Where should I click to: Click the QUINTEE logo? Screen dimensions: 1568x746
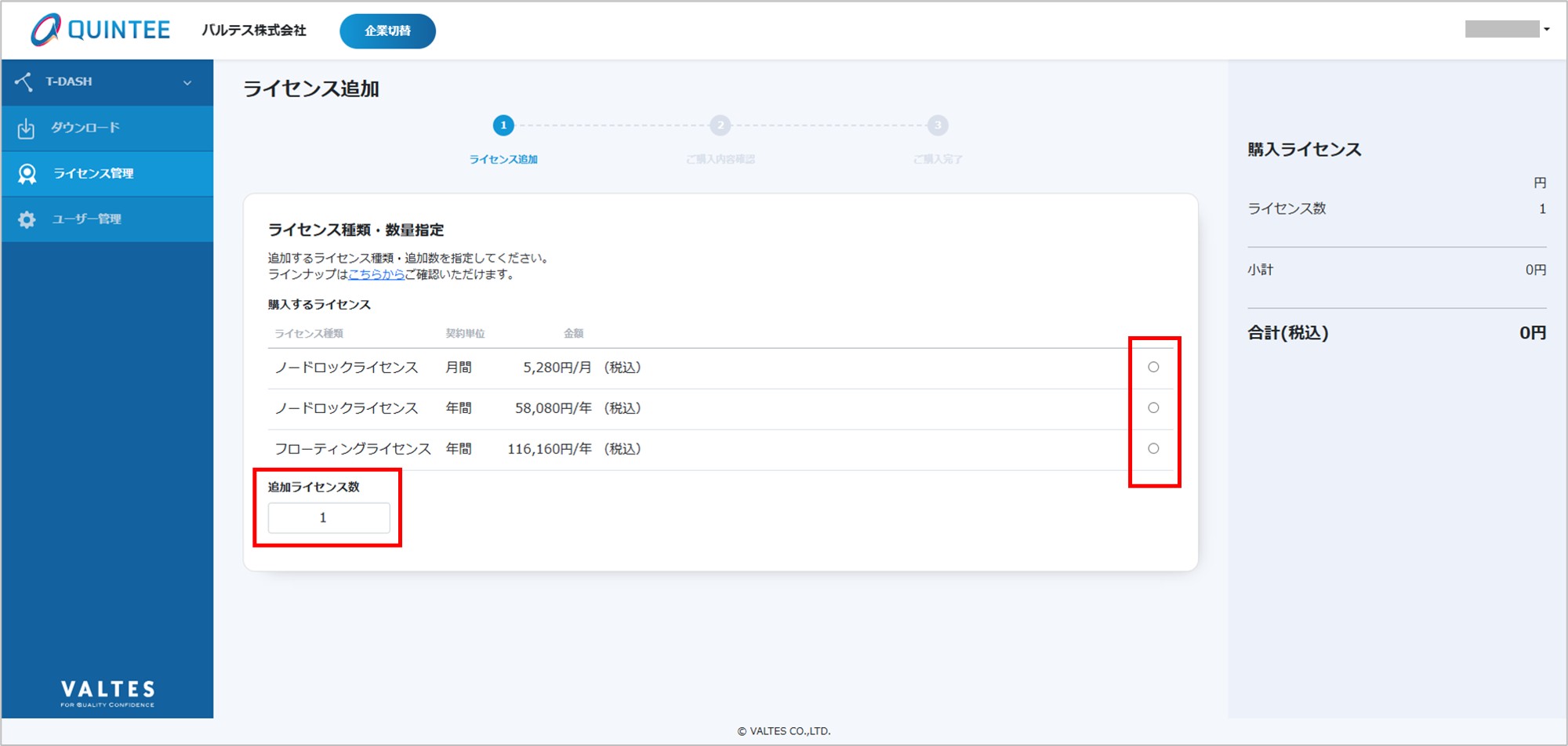[x=100, y=30]
